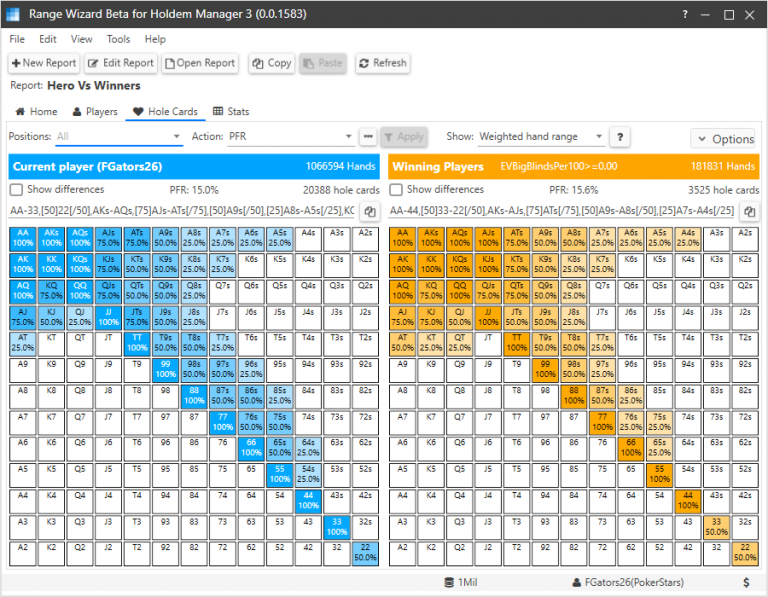Viewport: 768px width, 597px height.
Task: Refresh the report data
Action: pos(383,63)
